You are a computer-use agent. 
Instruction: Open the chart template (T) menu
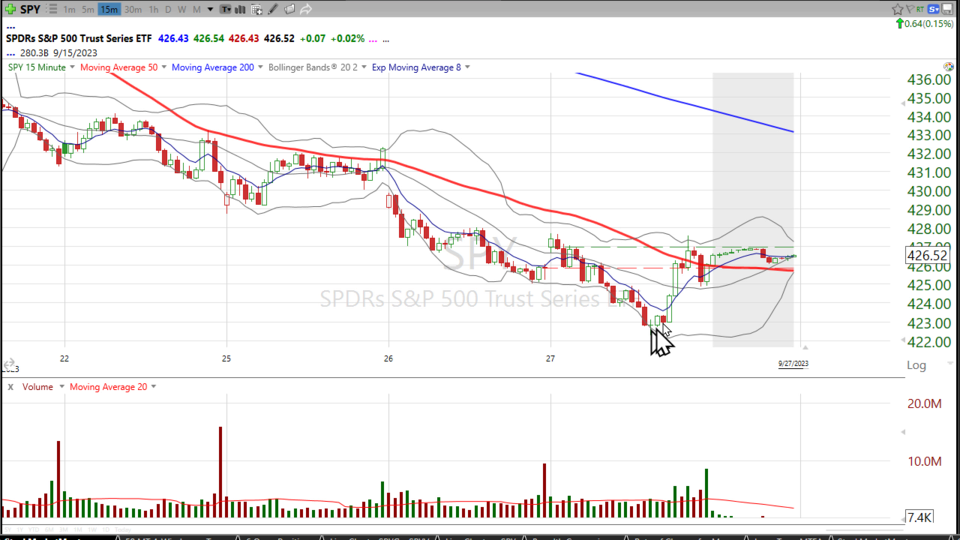click(226, 9)
